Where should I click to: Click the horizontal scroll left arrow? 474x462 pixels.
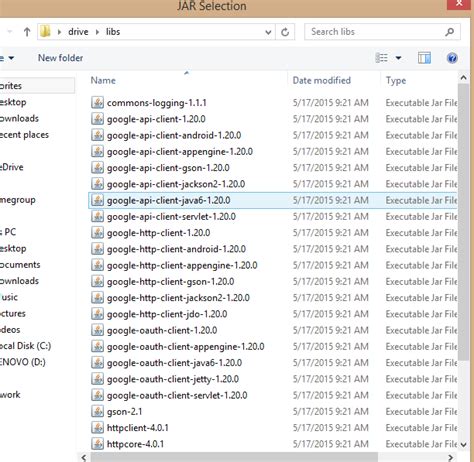pyautogui.click(x=84, y=457)
